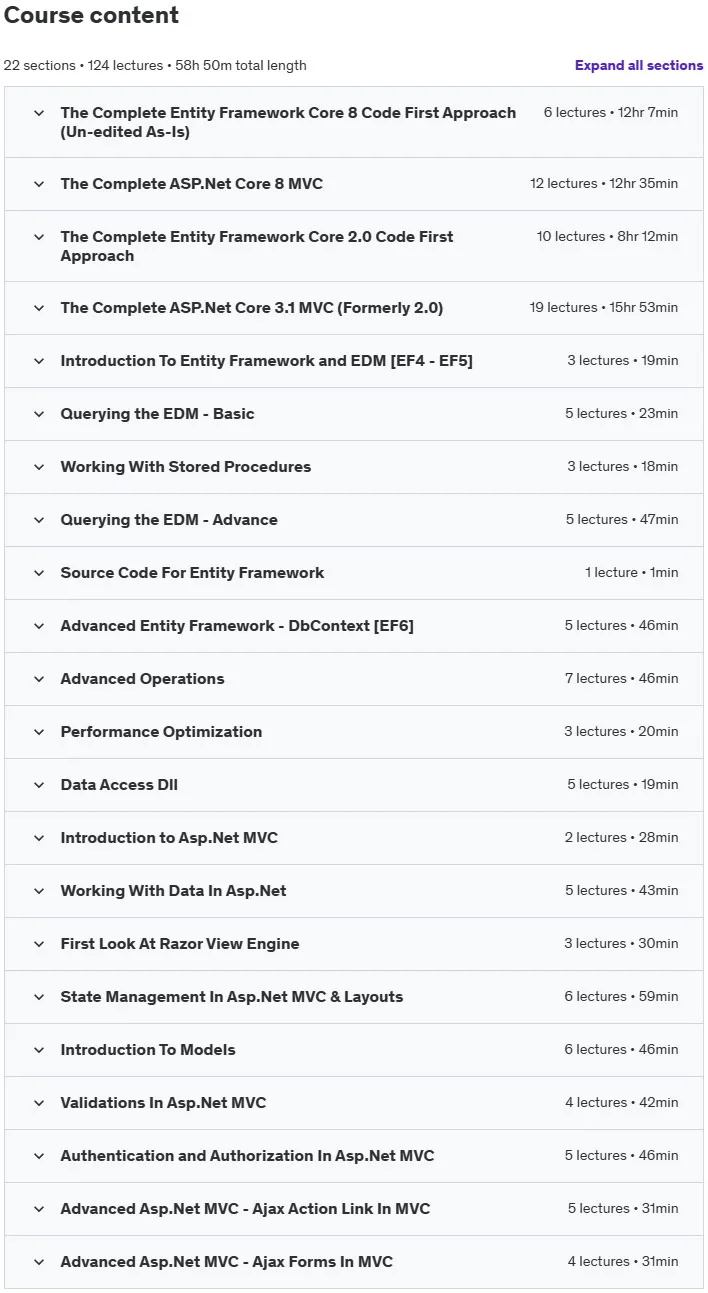Click chevron for Source Code For Entity Framework
Screen dimensions: 708x1293
39,573
